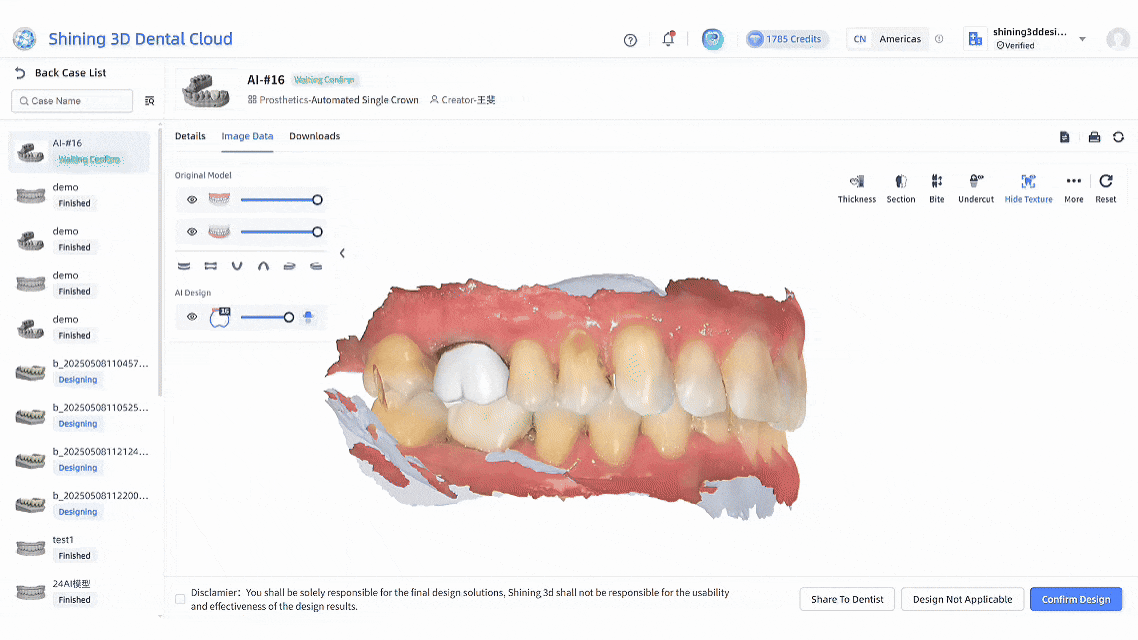This screenshot has width=1138, height=640.
Task: Open the shining3ddesi account dropdown
Action: 1082,39
